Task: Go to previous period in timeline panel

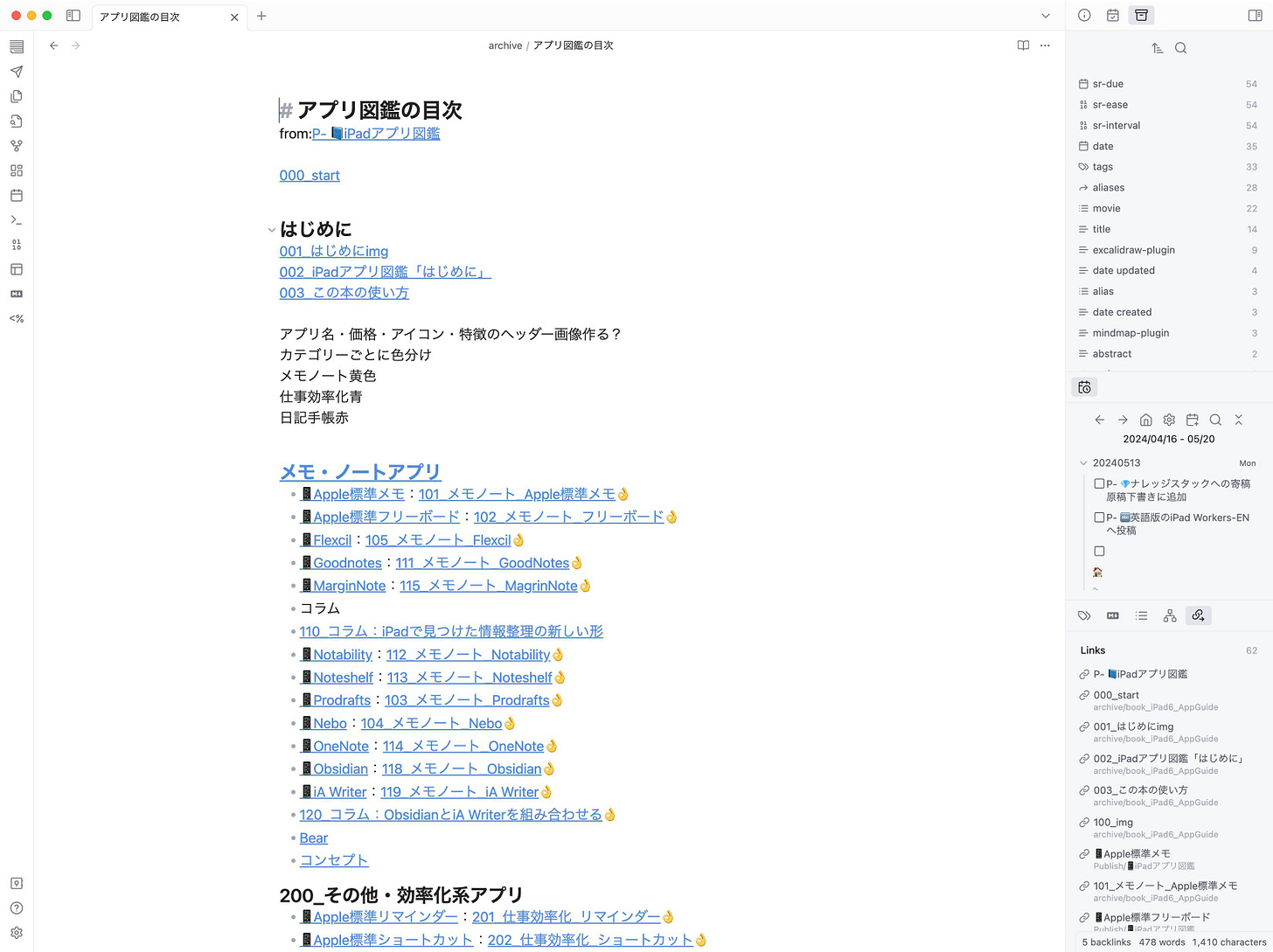Action: tap(1100, 420)
